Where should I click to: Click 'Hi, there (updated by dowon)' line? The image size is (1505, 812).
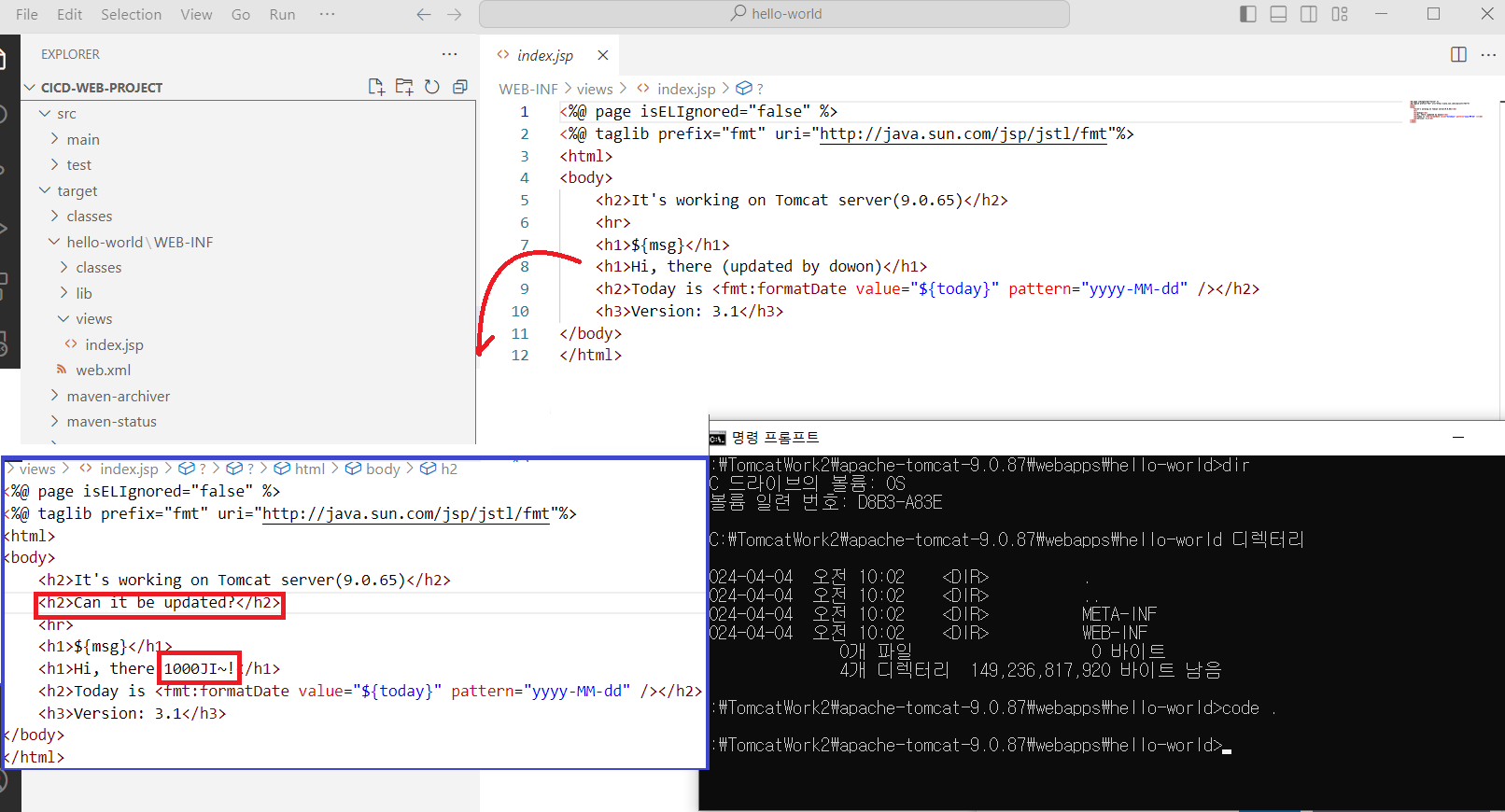click(x=761, y=267)
